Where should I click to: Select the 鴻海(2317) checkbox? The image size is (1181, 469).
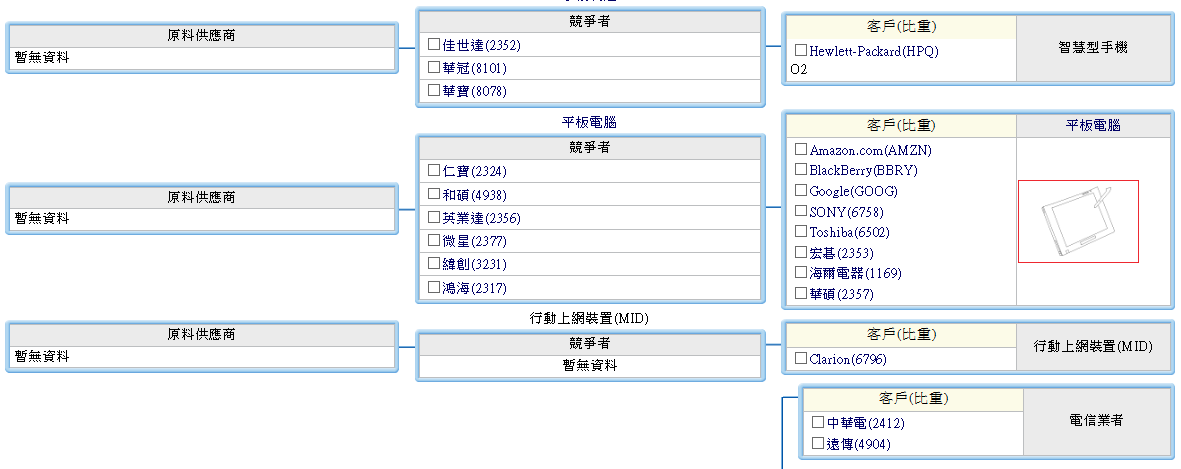[x=434, y=288]
